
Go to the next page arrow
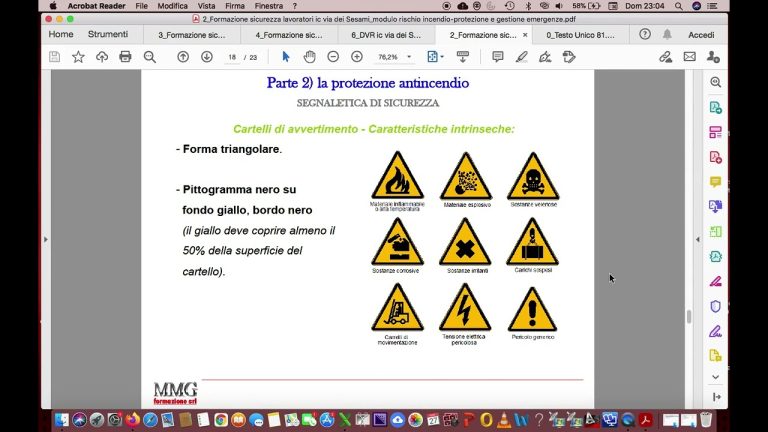click(207, 57)
